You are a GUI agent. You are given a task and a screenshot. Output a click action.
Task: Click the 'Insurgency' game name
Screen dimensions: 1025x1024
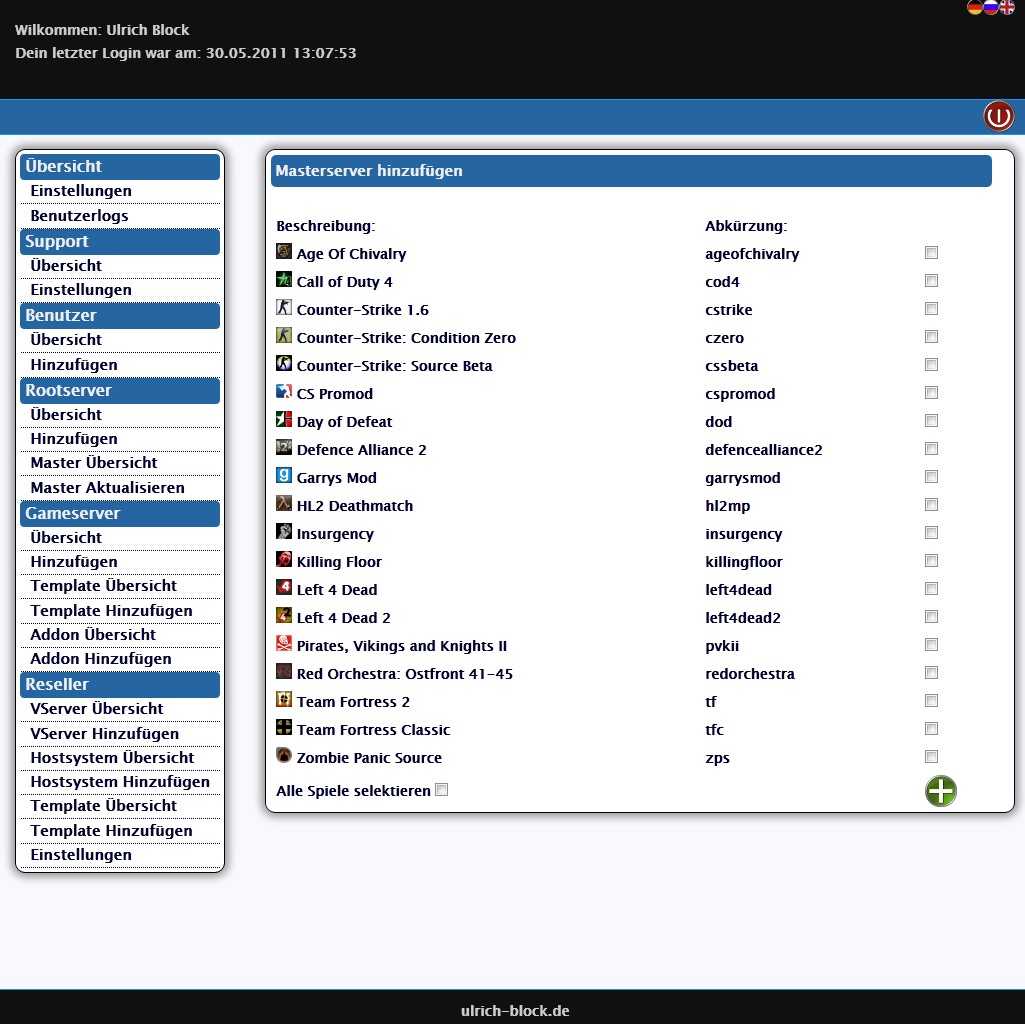click(x=335, y=534)
